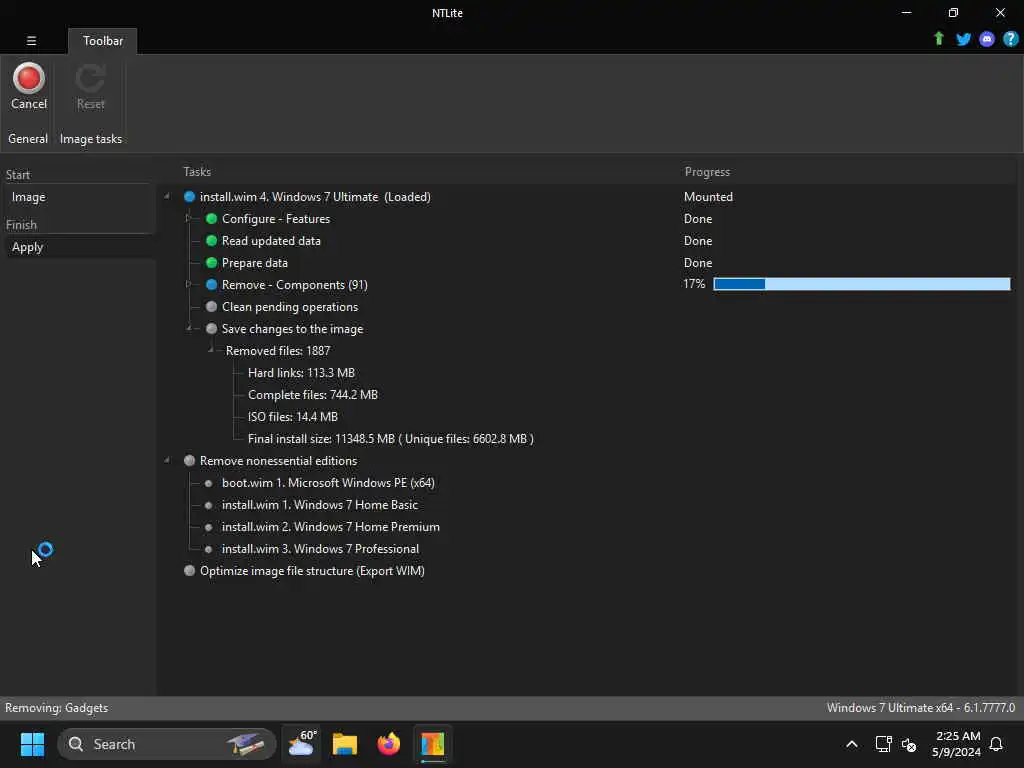Collapse the Removed files: 1887 node
Viewport: 1024px width, 768px height.
(210, 350)
